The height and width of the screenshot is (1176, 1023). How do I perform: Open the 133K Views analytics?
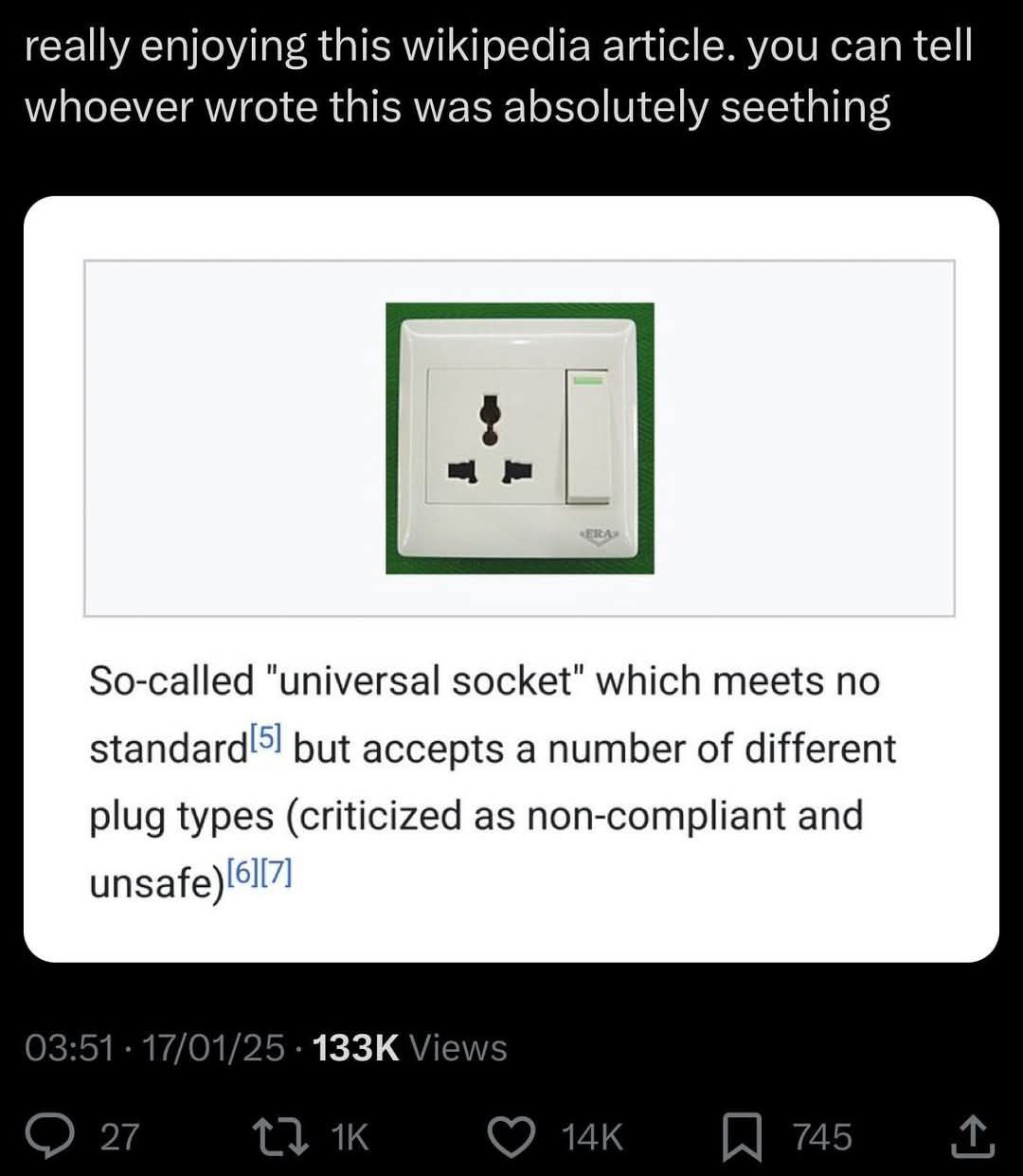[x=409, y=1048]
